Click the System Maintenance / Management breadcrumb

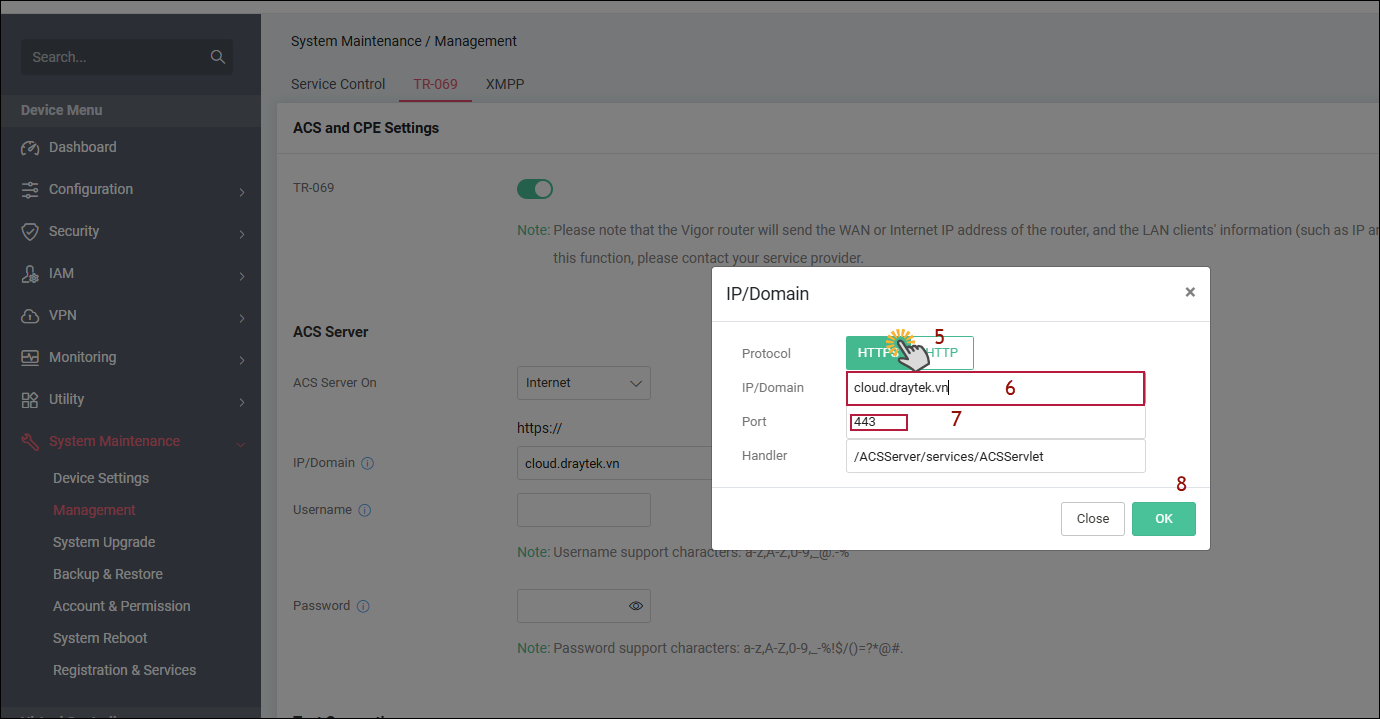pyautogui.click(x=404, y=41)
